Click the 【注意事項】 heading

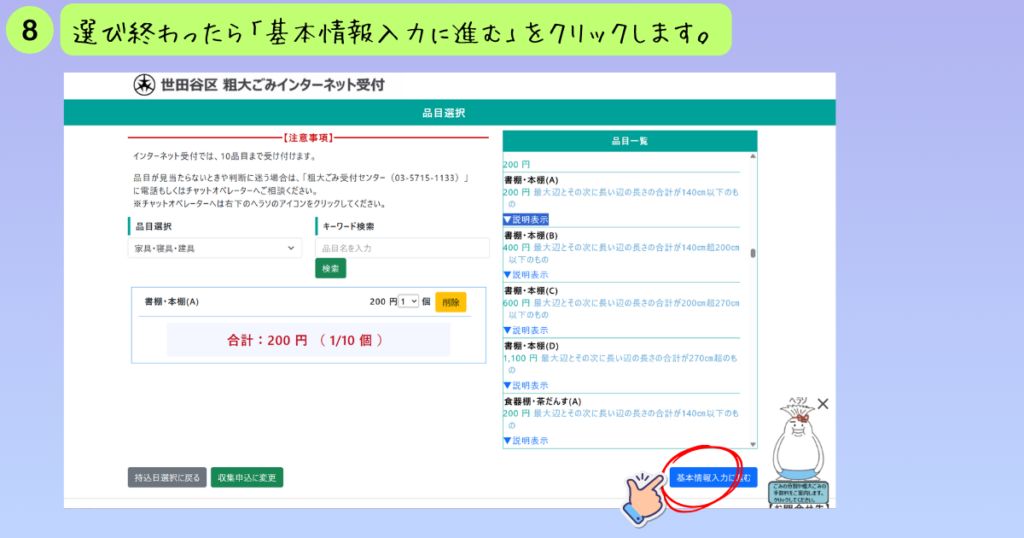click(308, 138)
